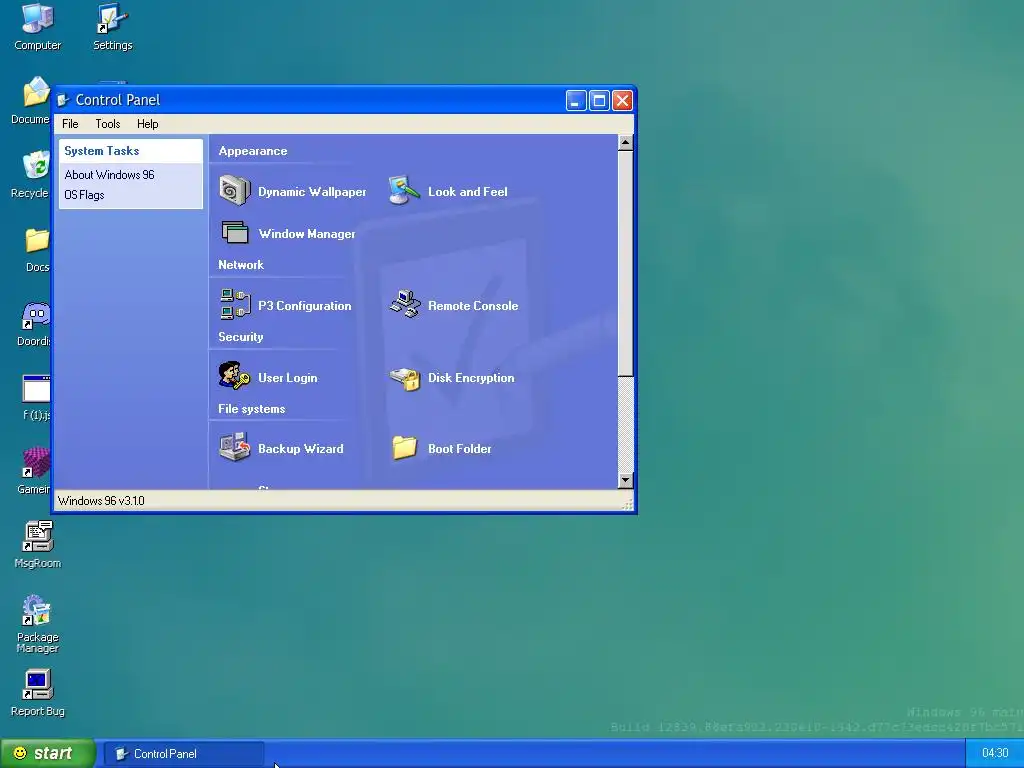Image resolution: width=1024 pixels, height=768 pixels.
Task: Minimize the Control Panel window
Action: coord(575,101)
